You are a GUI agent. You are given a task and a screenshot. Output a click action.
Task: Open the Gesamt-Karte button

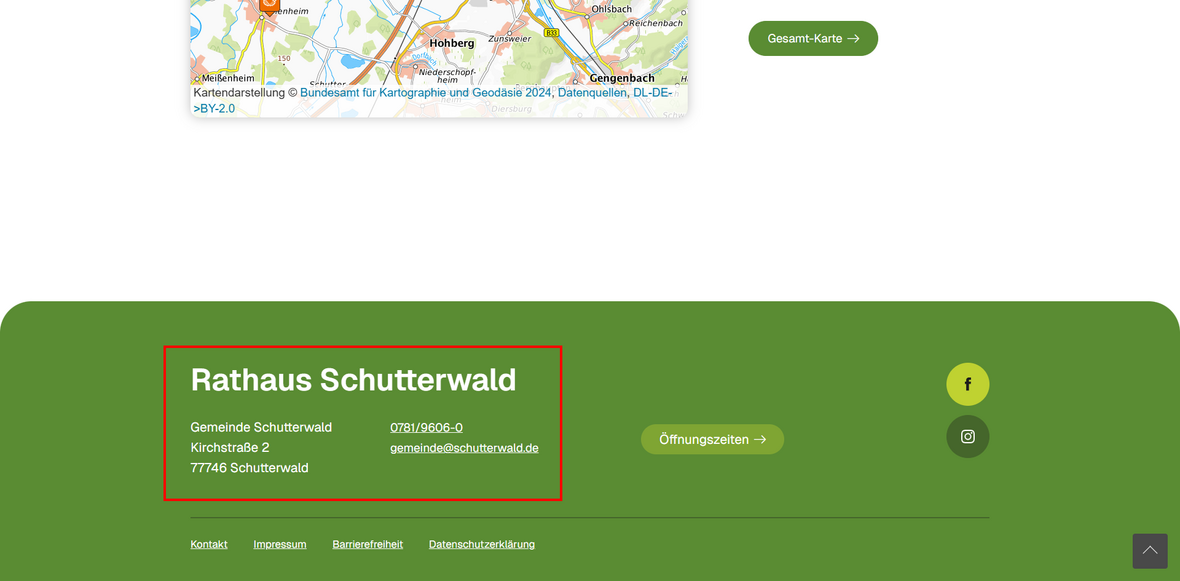(812, 39)
